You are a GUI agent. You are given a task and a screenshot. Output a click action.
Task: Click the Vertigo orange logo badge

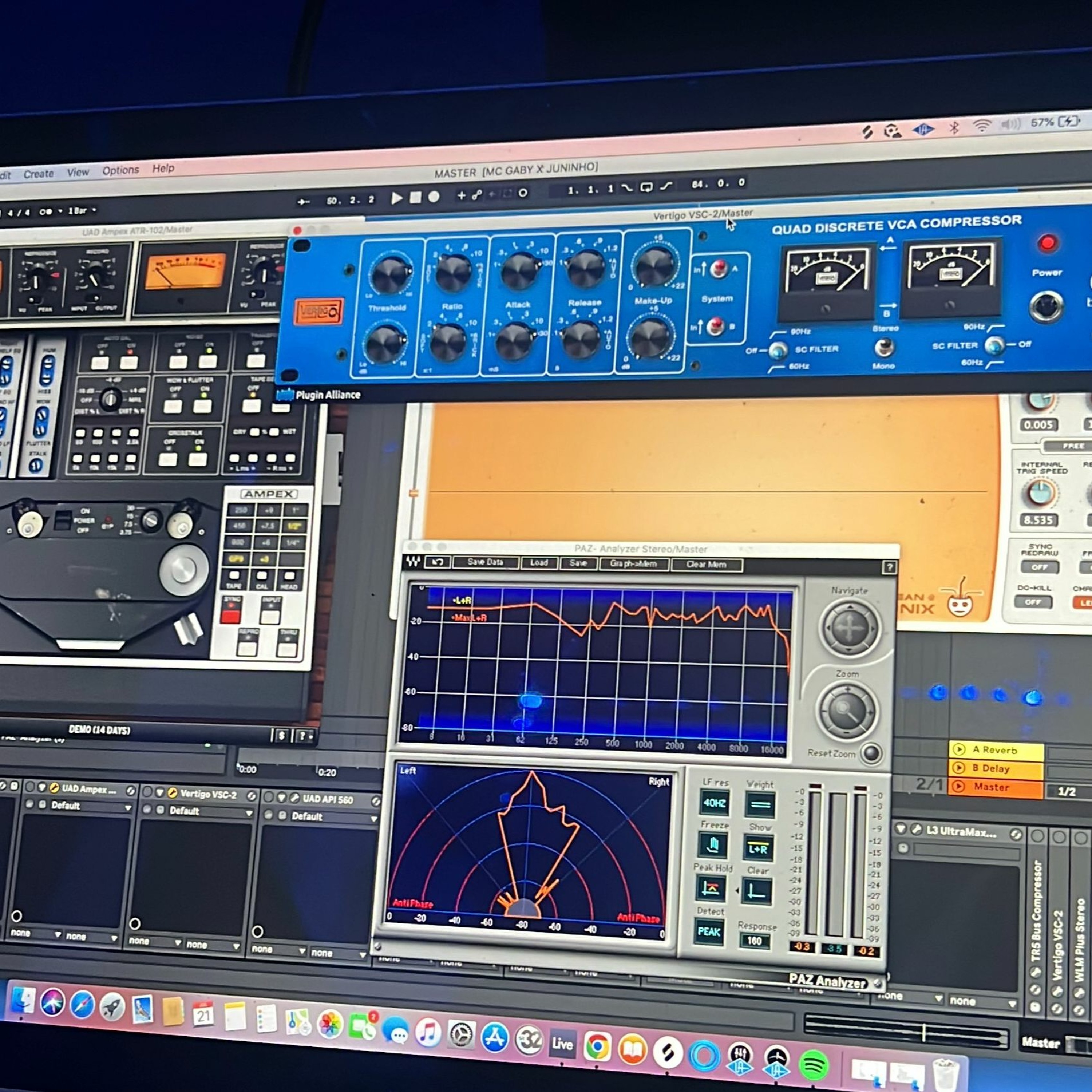pos(319,312)
